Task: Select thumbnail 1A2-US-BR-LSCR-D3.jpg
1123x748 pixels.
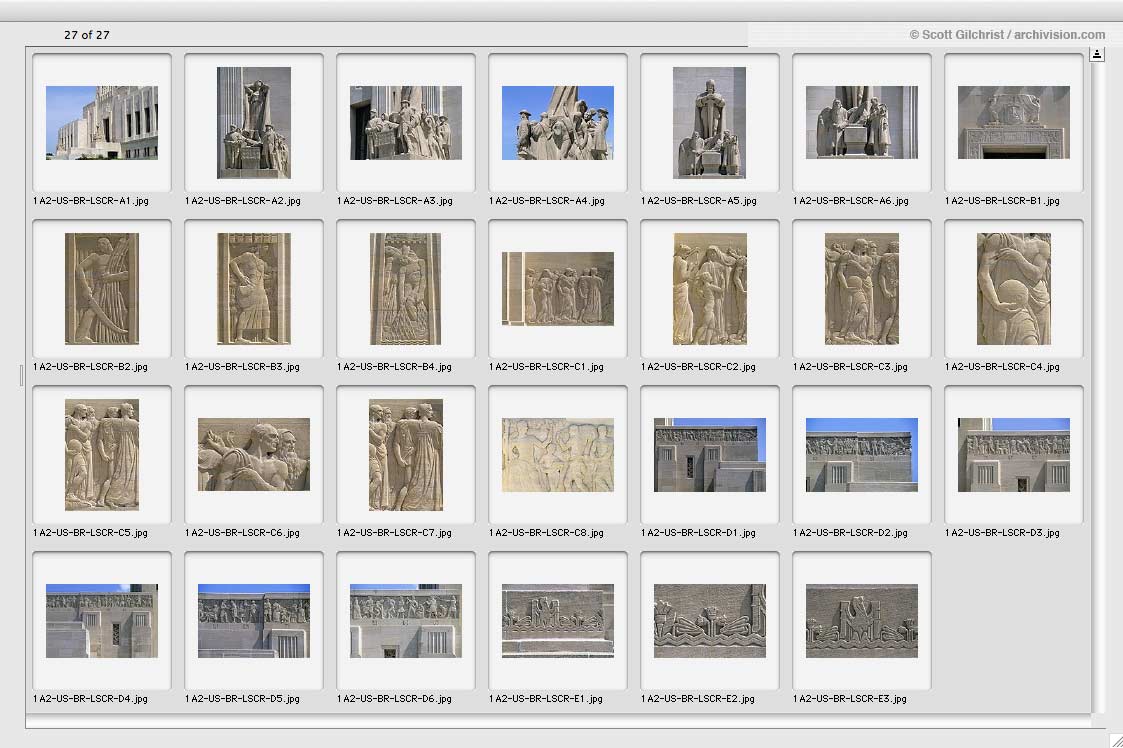Action: tap(1013, 455)
